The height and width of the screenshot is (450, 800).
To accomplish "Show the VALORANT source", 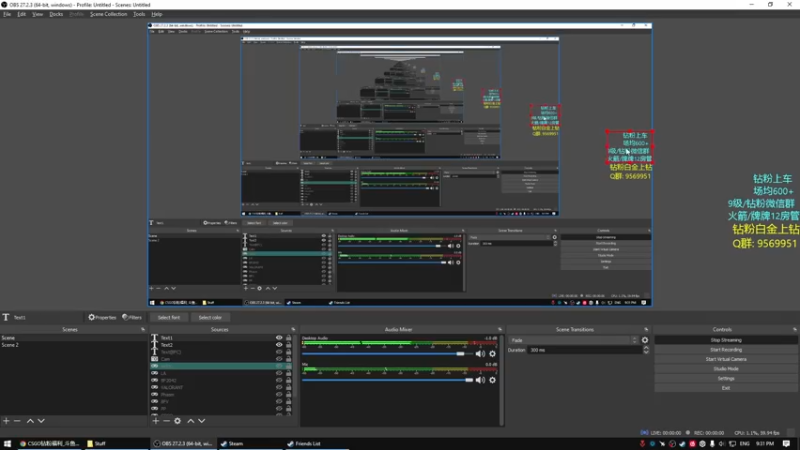I will [x=279, y=387].
